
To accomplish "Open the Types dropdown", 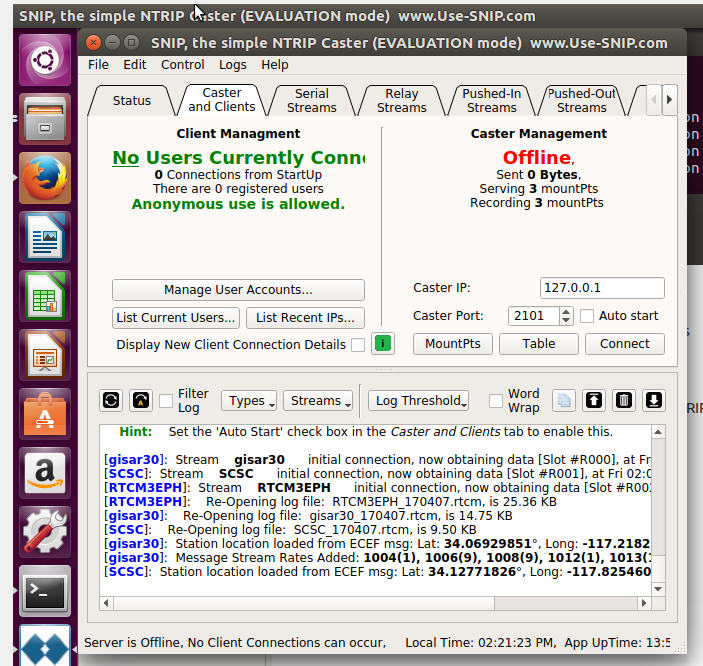I will (249, 400).
